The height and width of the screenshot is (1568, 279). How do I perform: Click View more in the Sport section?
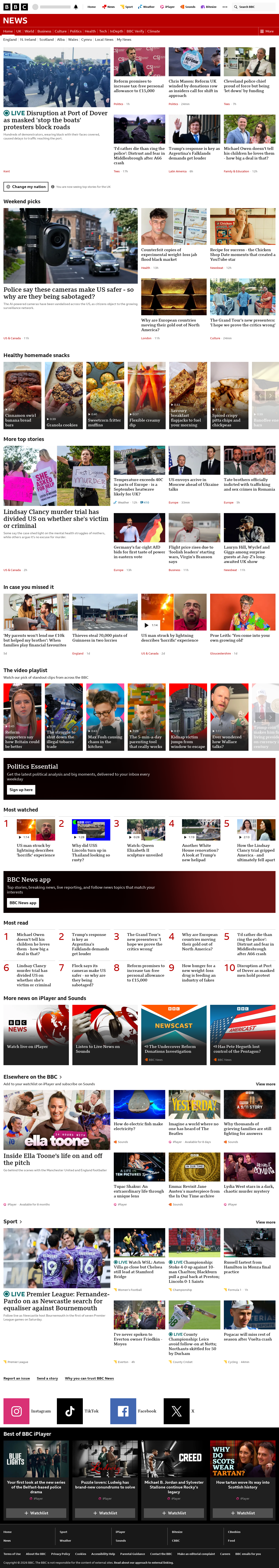[x=266, y=1222]
